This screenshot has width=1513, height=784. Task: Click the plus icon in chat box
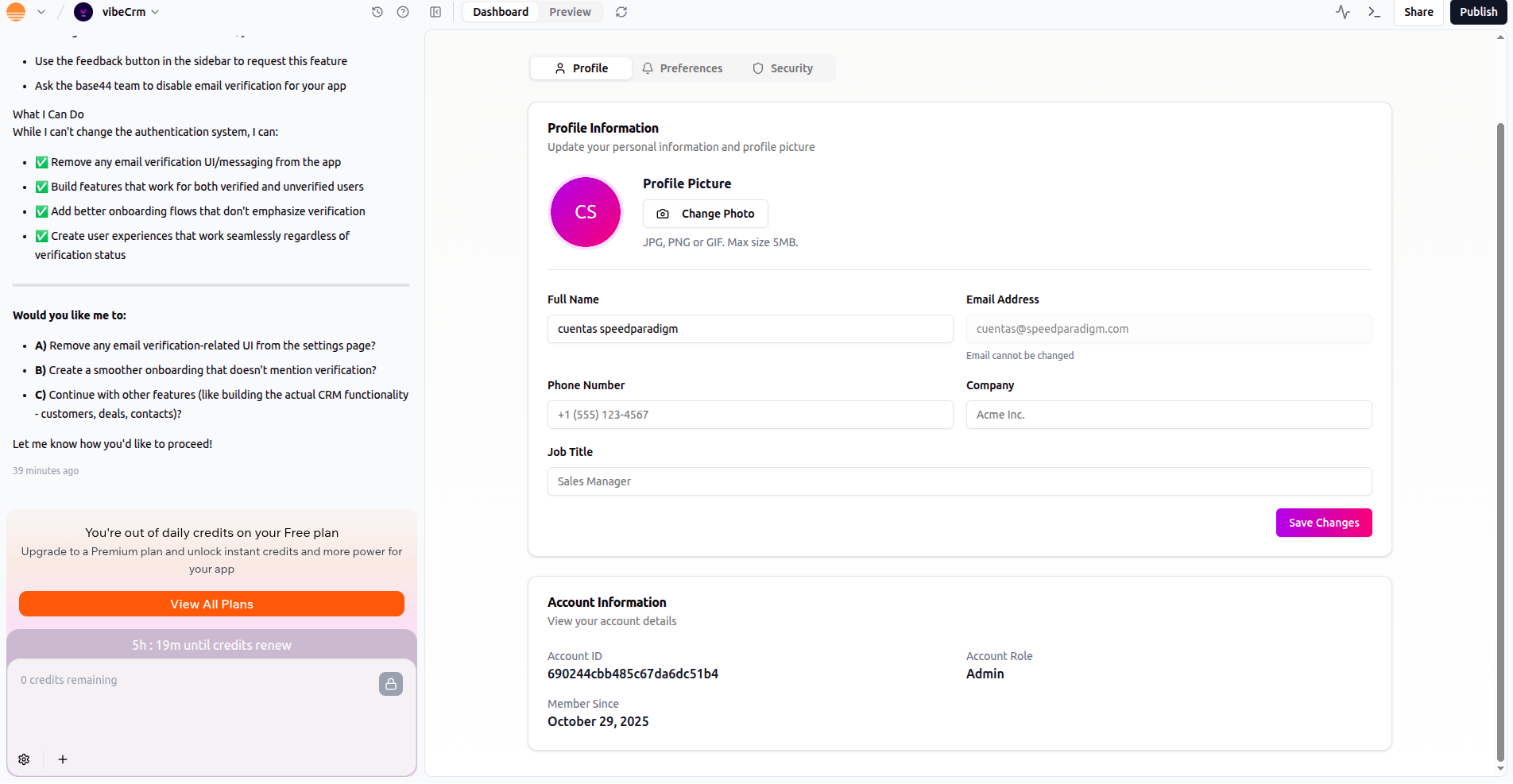pos(63,759)
